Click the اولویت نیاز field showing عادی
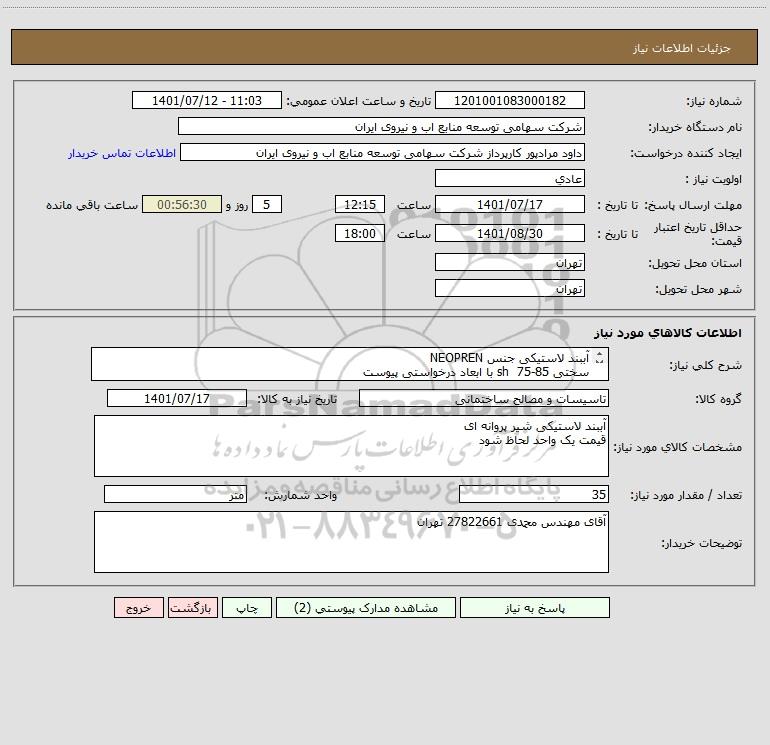770x745 pixels. (x=510, y=178)
